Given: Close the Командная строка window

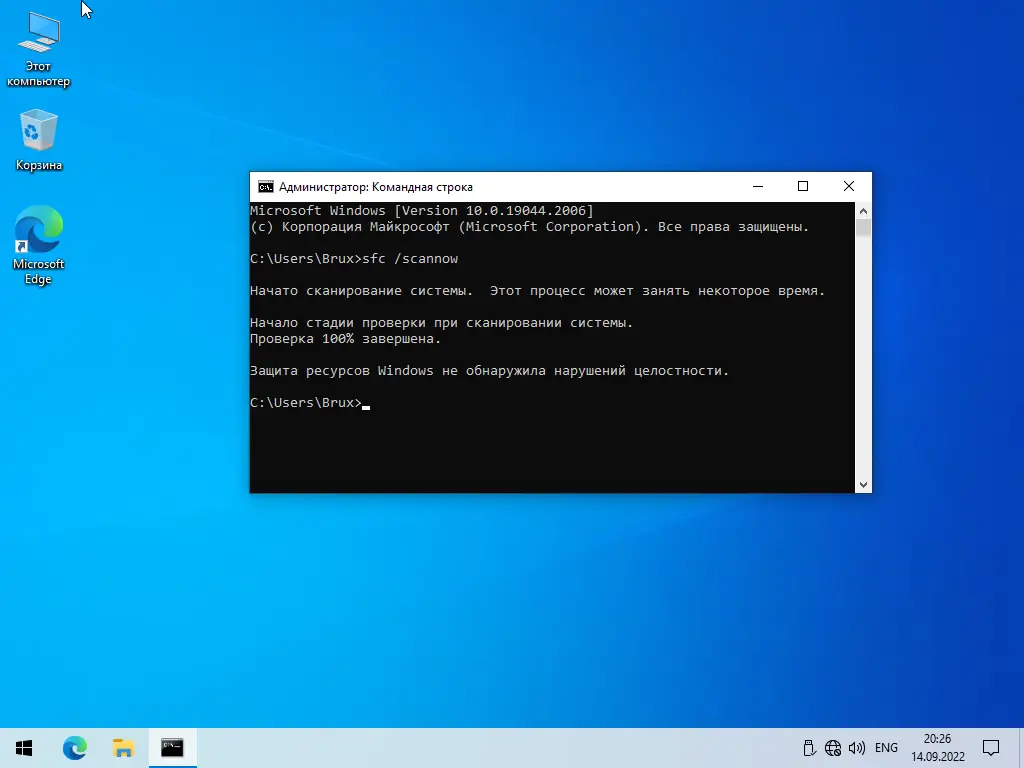Looking at the screenshot, I should [x=848, y=187].
